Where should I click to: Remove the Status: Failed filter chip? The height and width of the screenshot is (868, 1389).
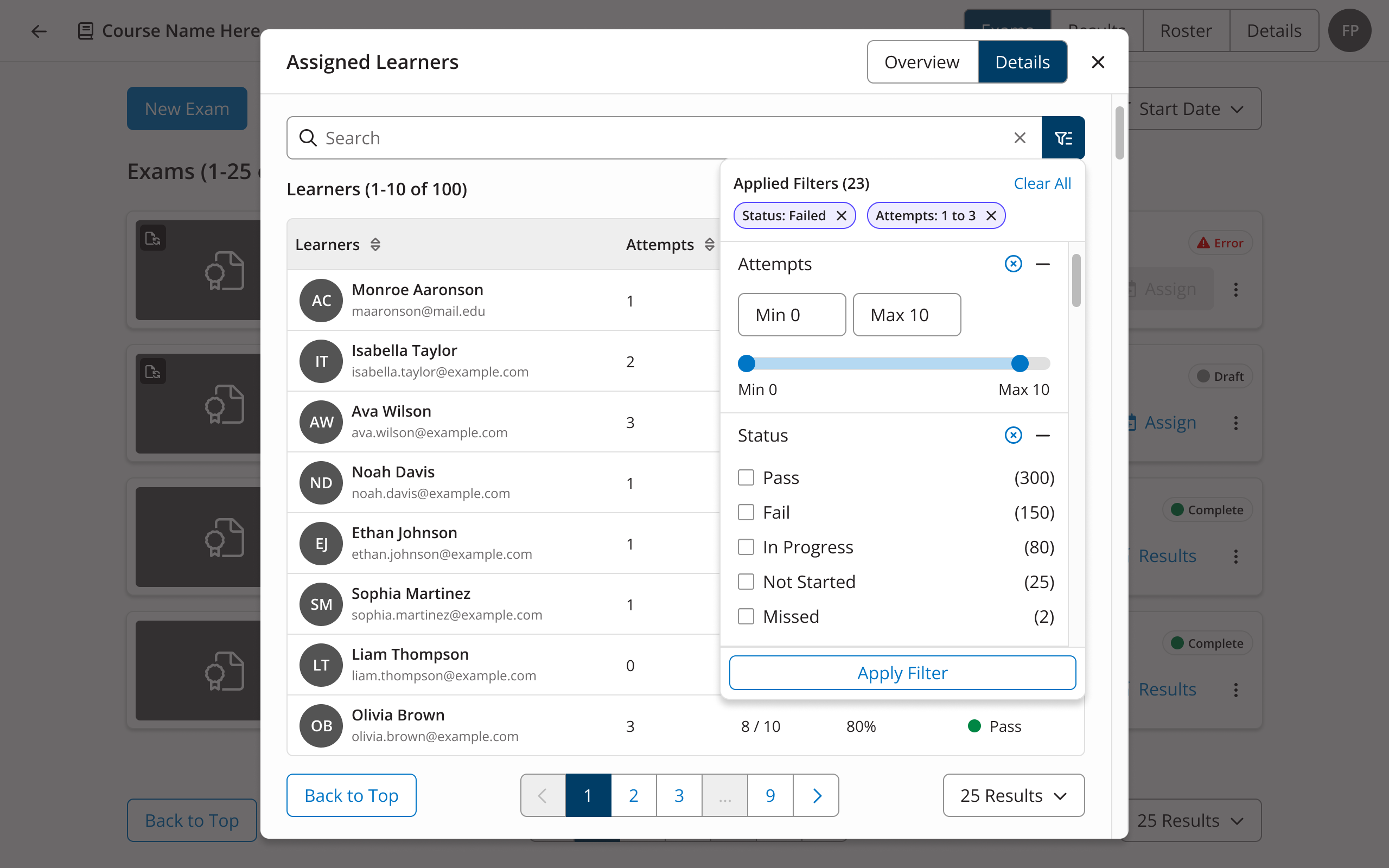(x=842, y=215)
